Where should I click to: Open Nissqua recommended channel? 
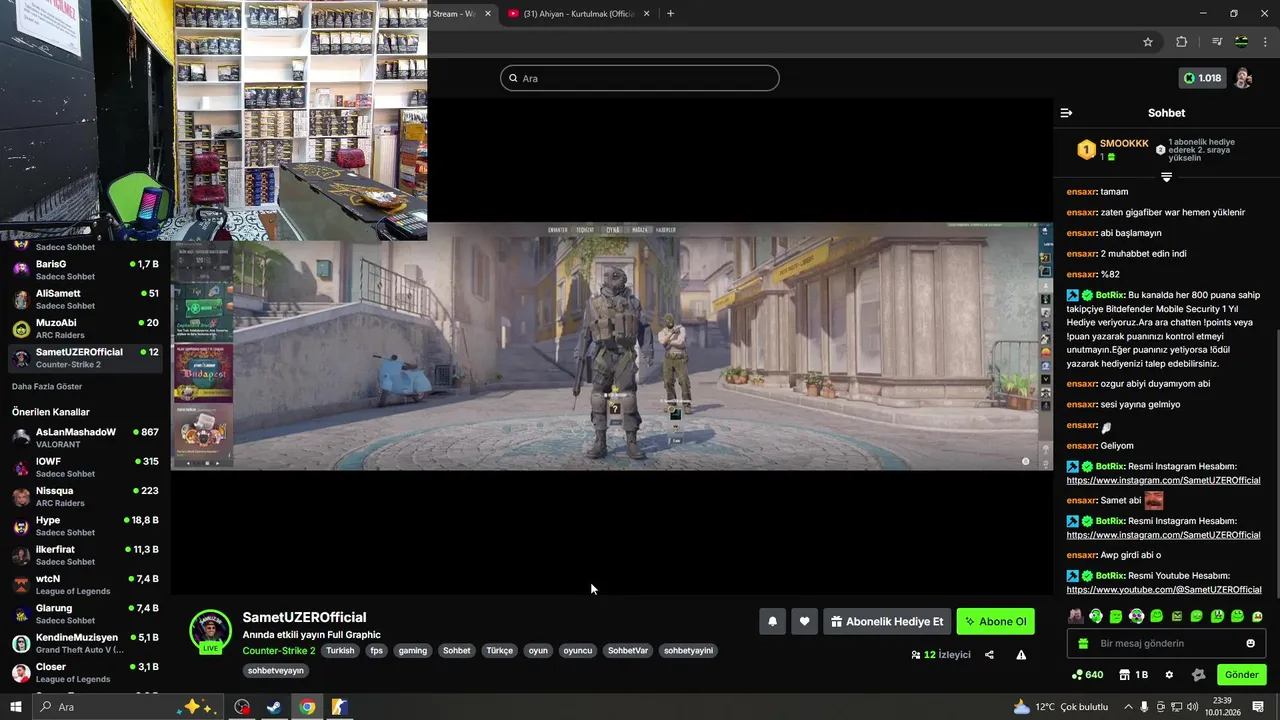click(x=85, y=497)
